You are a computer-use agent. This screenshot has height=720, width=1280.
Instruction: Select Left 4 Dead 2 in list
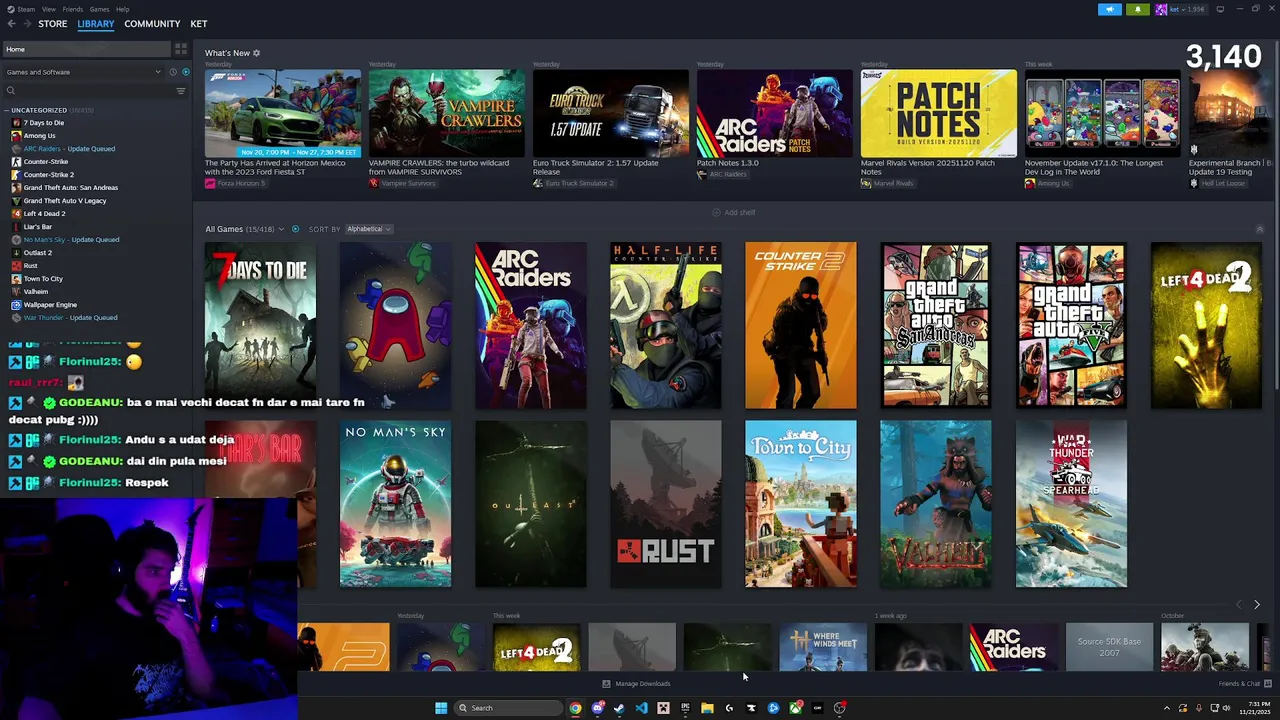click(44, 214)
